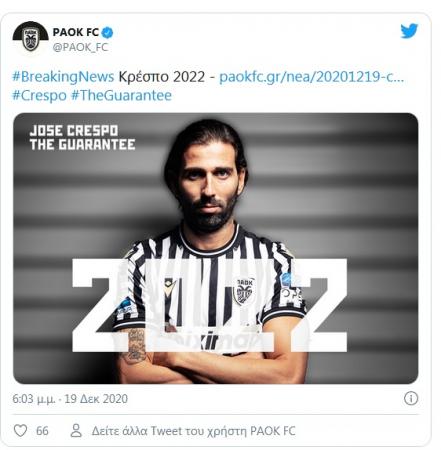
Task: Open the #TheGuarantee hashtag
Action: (121, 96)
